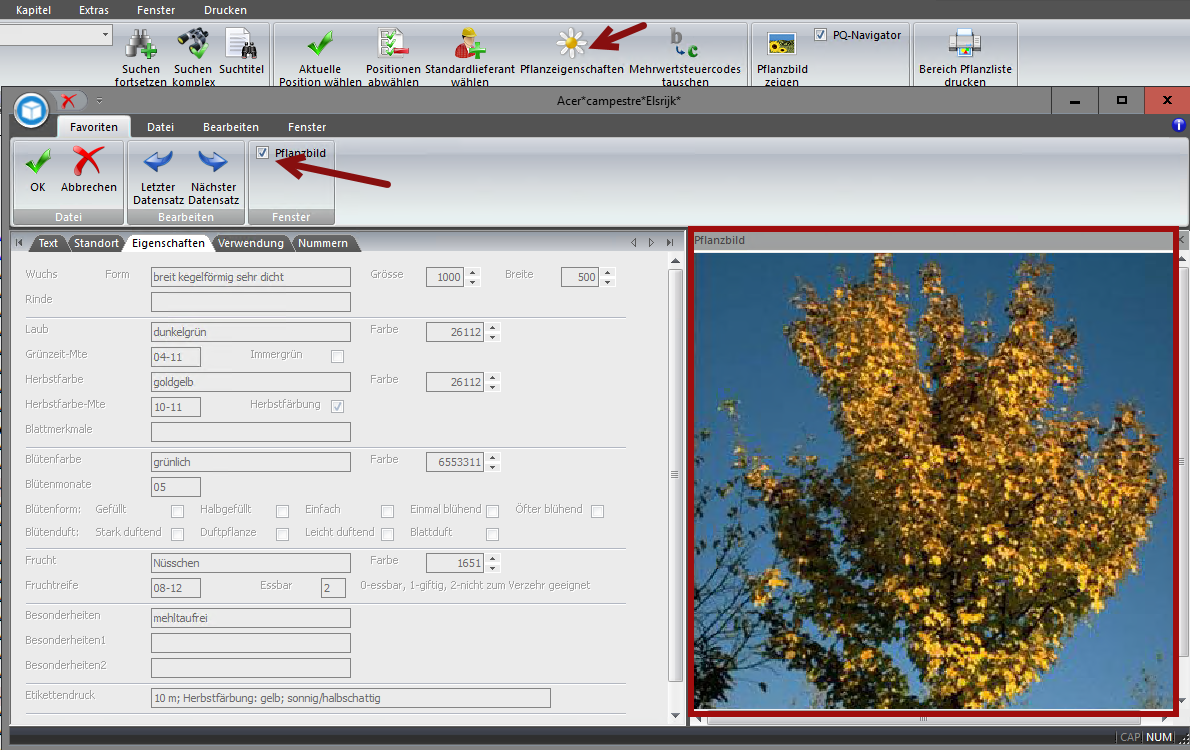Viewport: 1190px width, 750px height.
Task: Disable the PQ-Navigator checkbox
Action: pyautogui.click(x=820, y=35)
